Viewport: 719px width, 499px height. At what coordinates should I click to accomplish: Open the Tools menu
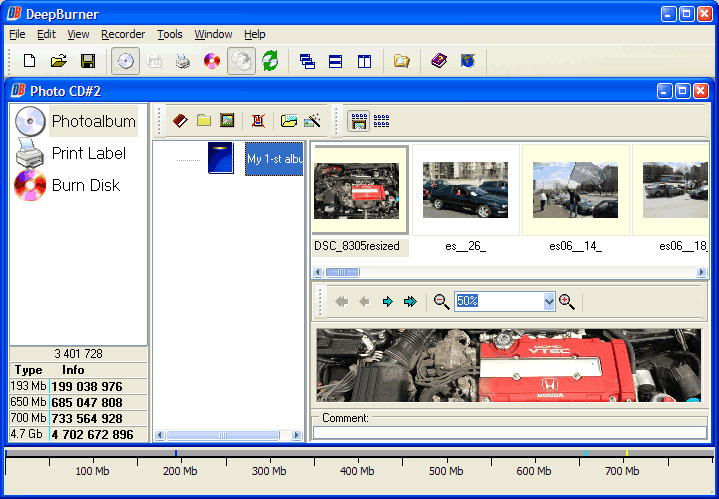tap(170, 34)
